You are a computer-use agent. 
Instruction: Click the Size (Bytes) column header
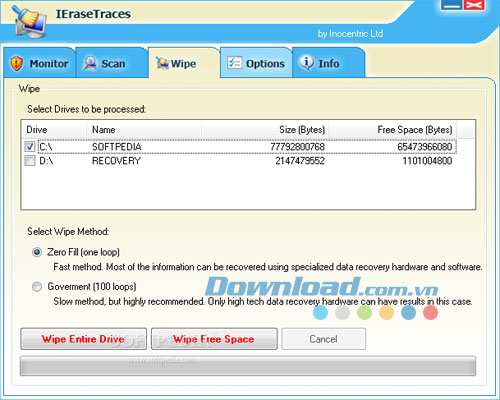tap(265, 130)
